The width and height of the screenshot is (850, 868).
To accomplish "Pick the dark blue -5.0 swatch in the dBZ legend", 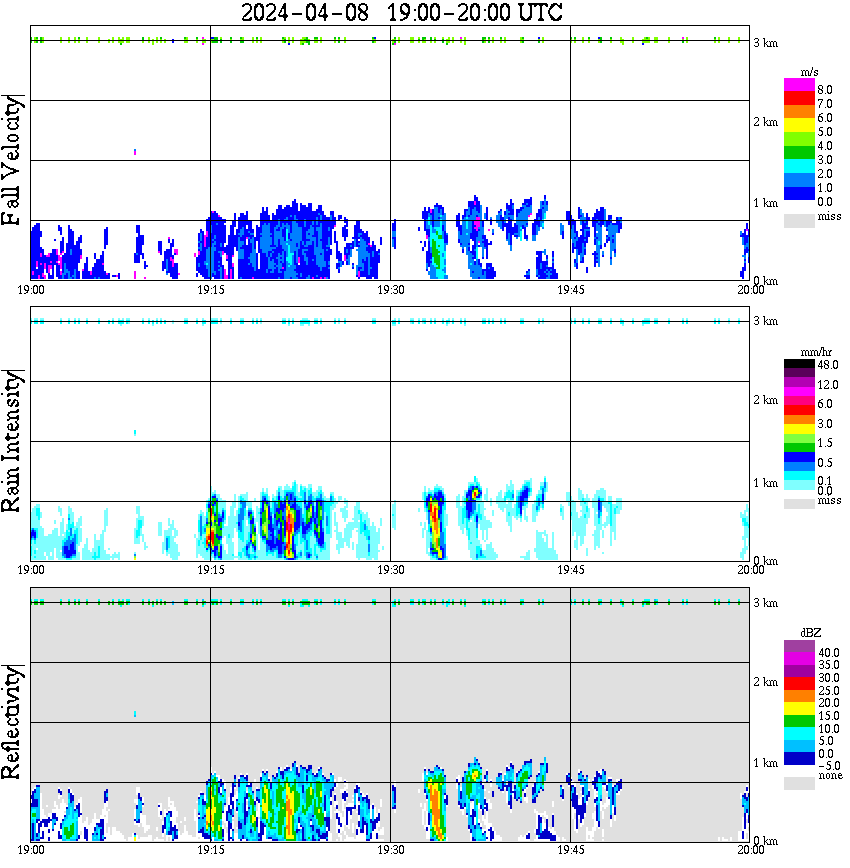I will click(x=799, y=759).
